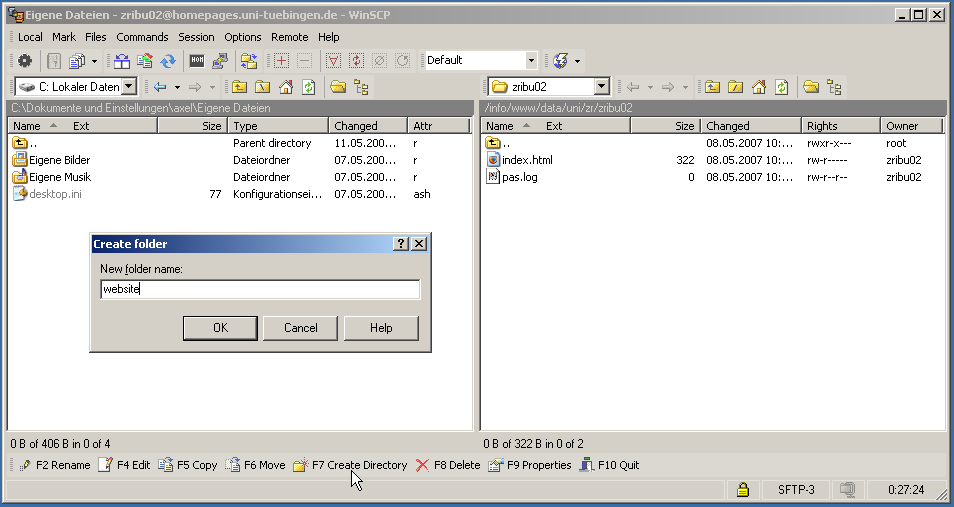Click F10 Quit in bottom bar
This screenshot has height=507, width=954.
click(x=609, y=465)
